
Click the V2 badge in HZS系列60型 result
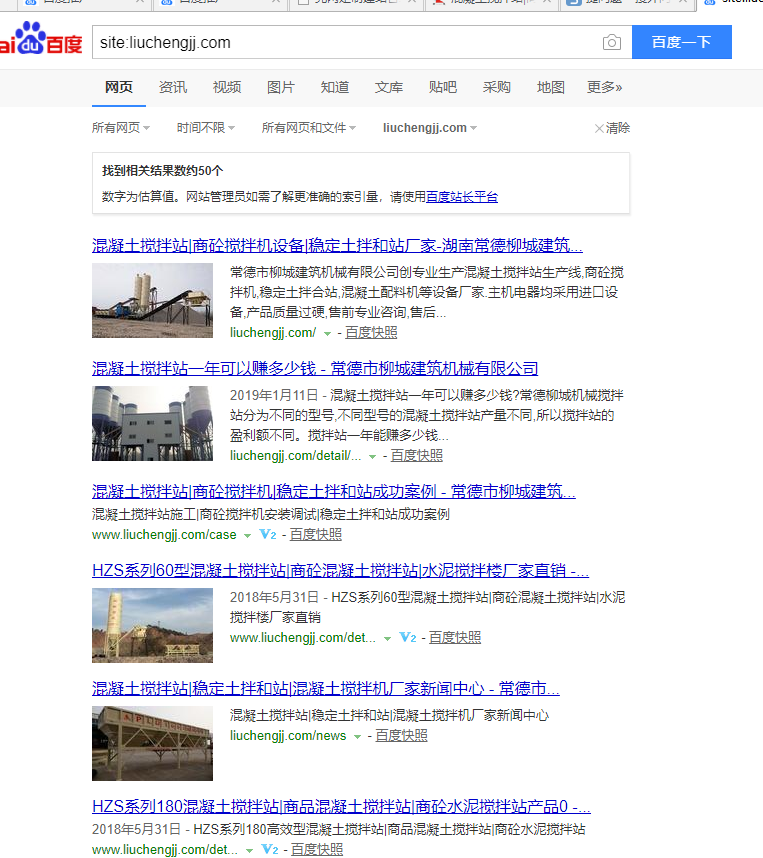point(408,637)
